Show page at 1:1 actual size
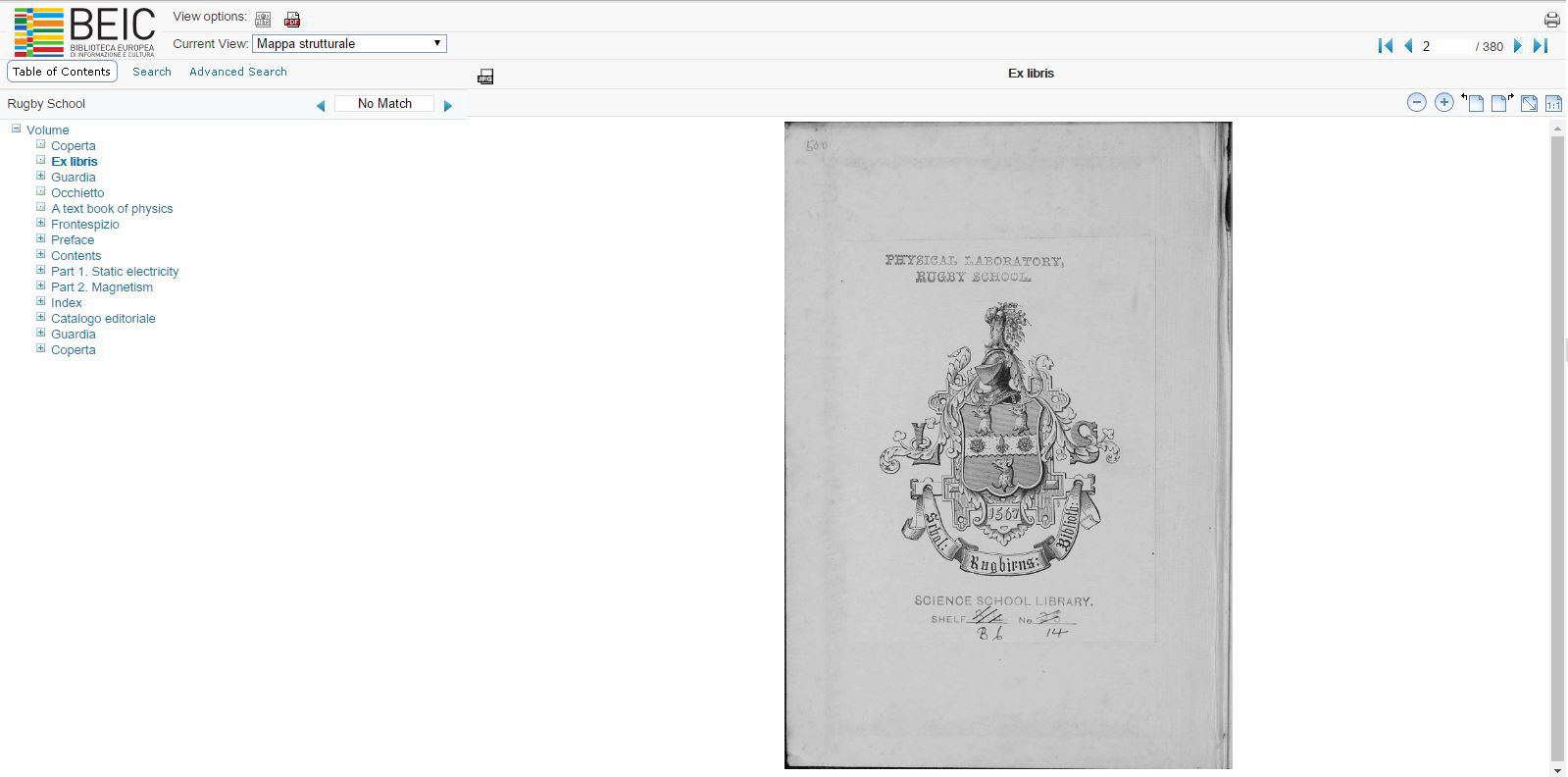 coord(1553,103)
